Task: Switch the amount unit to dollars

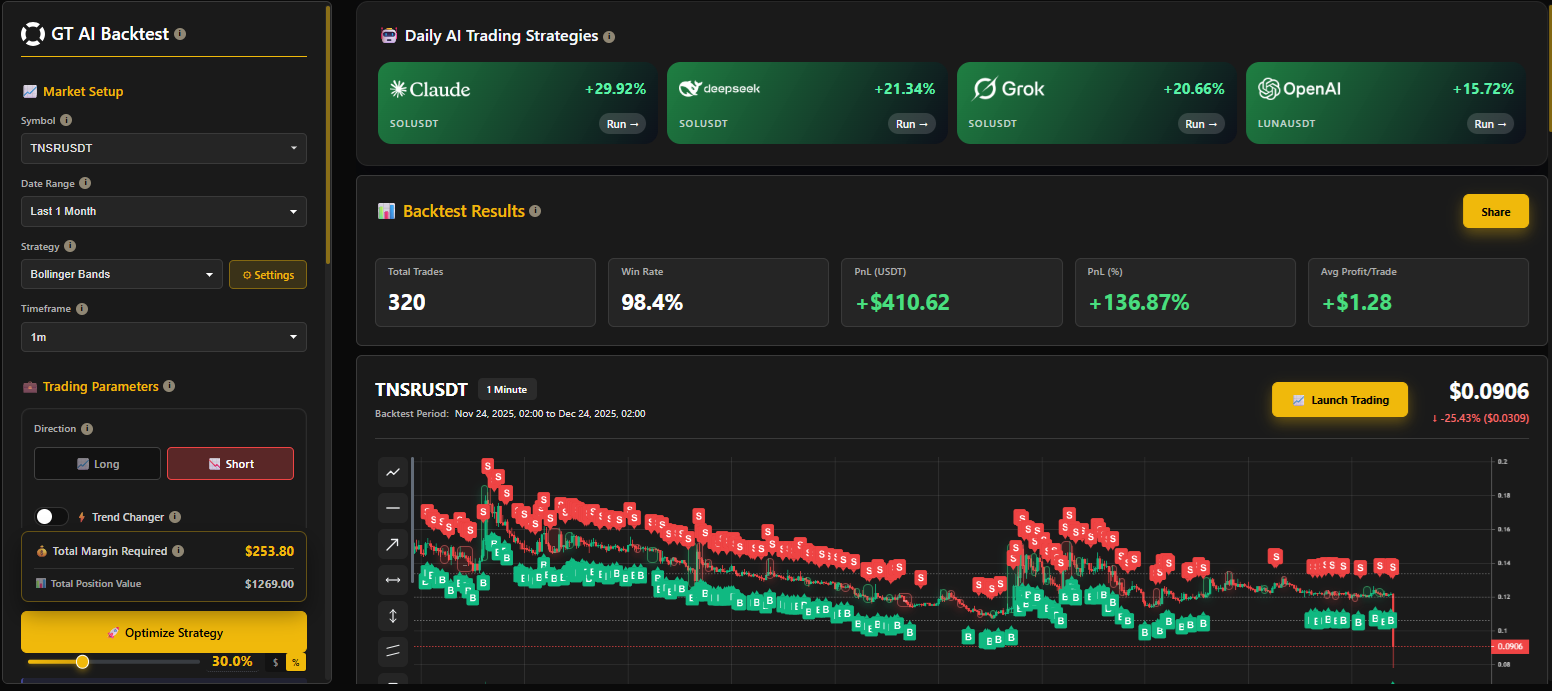Action: point(276,662)
